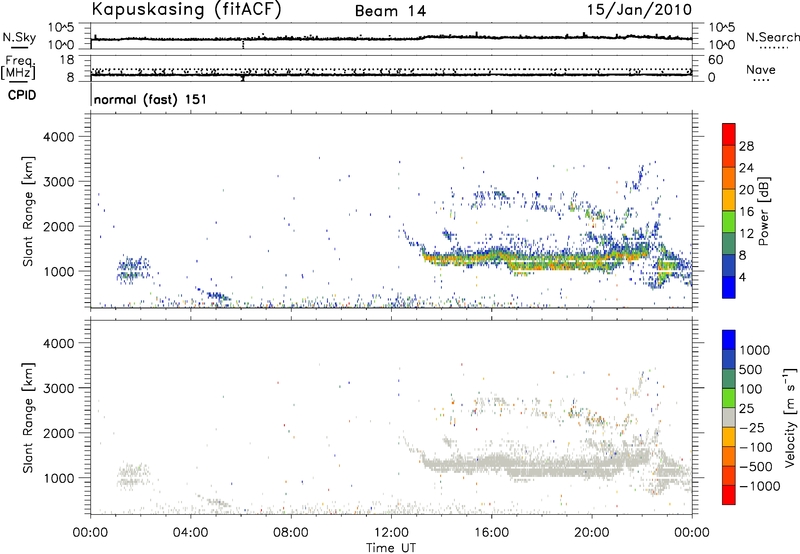The image size is (800, 554).
Task: Click the Freq. [MHz] axis label
Action: 19,68
